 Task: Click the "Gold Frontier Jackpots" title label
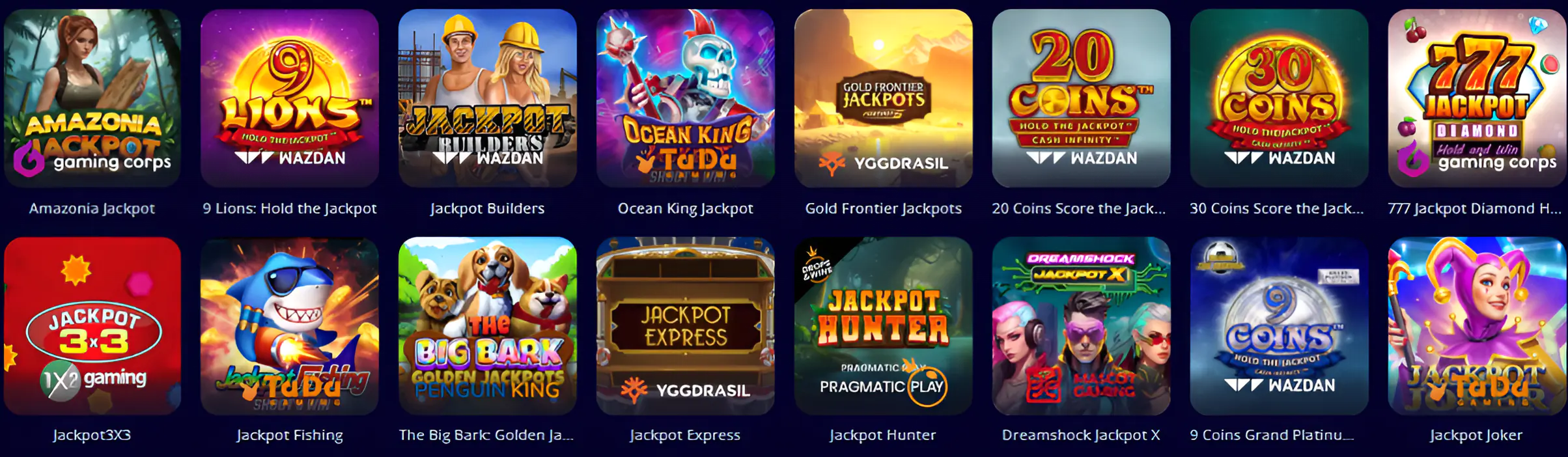[884, 208]
